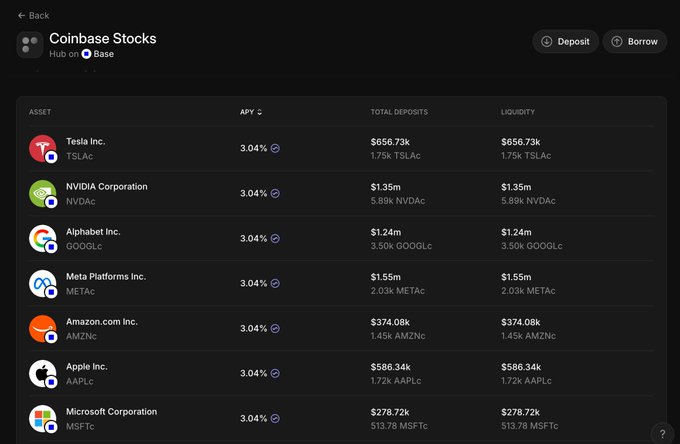Click Alphabet's 3.50k GOOGLc liquidity amount
Image resolution: width=680 pixels, height=444 pixels.
pos(532,246)
